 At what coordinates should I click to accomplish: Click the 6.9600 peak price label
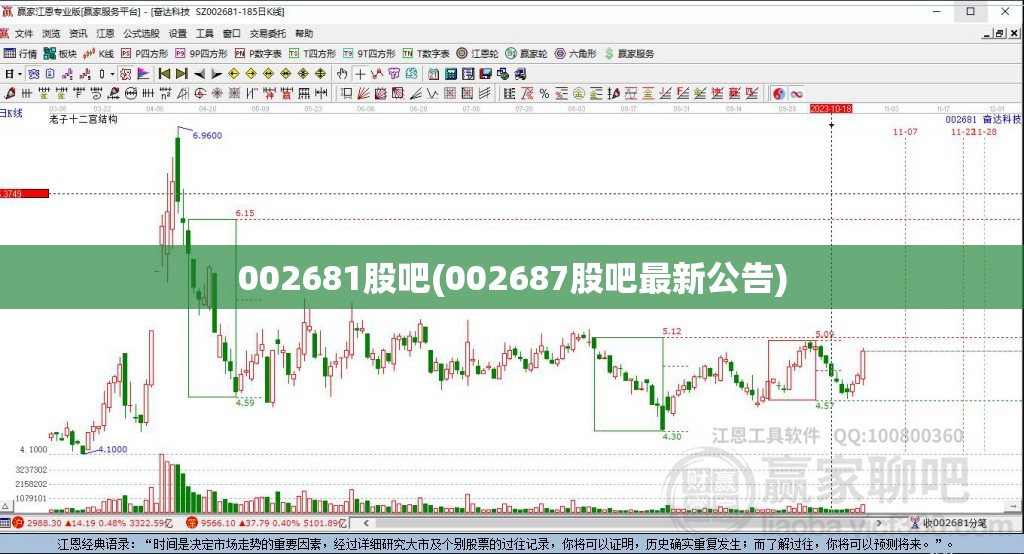tap(207, 135)
